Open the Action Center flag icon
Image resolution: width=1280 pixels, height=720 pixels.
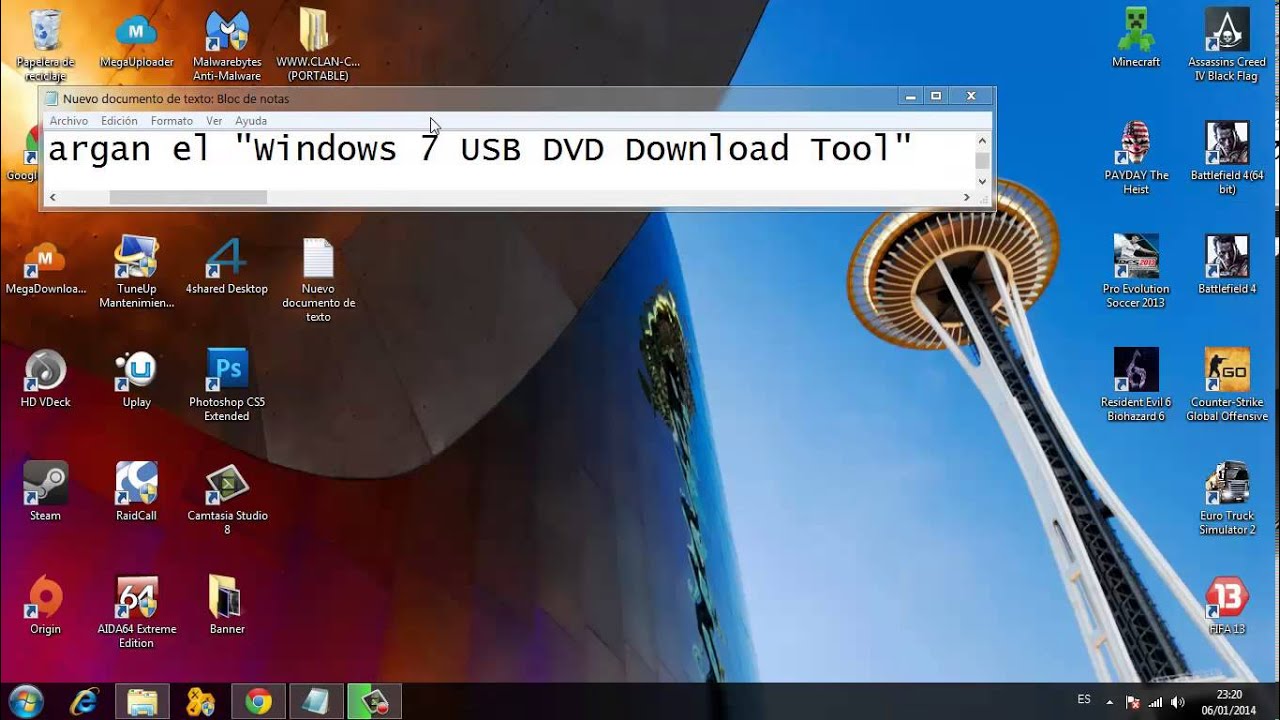tap(1133, 702)
